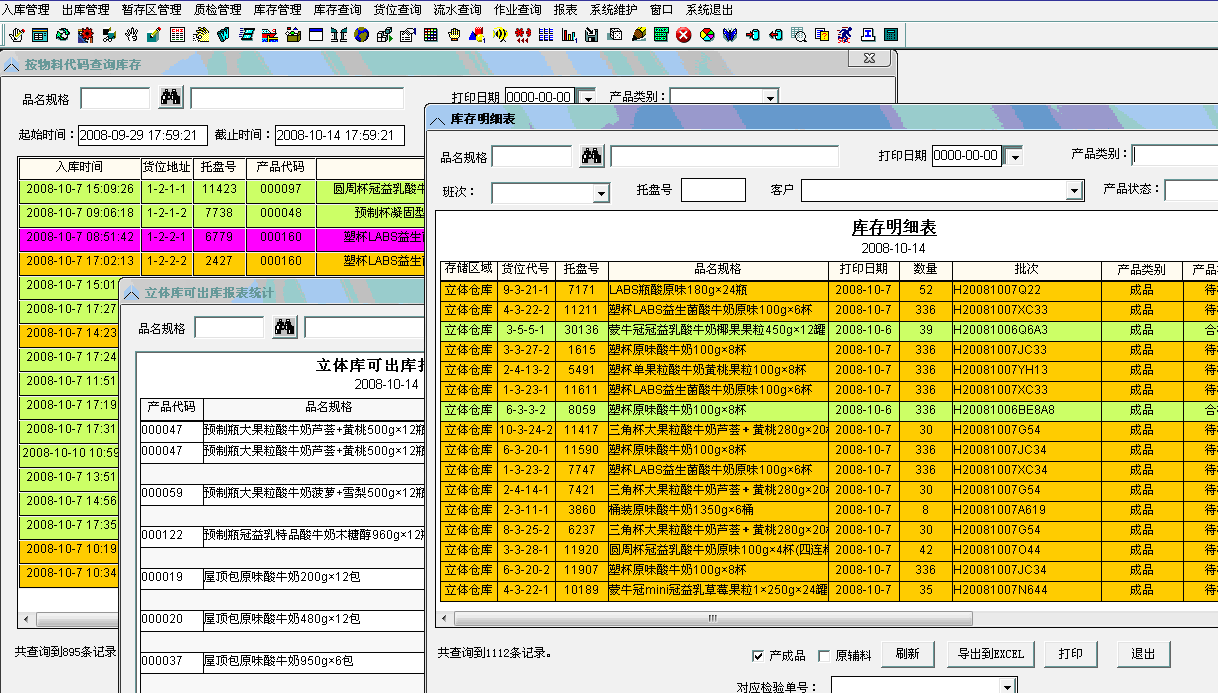1218x693 pixels.
Task: Select product code 000122 in report
Action: [171, 535]
